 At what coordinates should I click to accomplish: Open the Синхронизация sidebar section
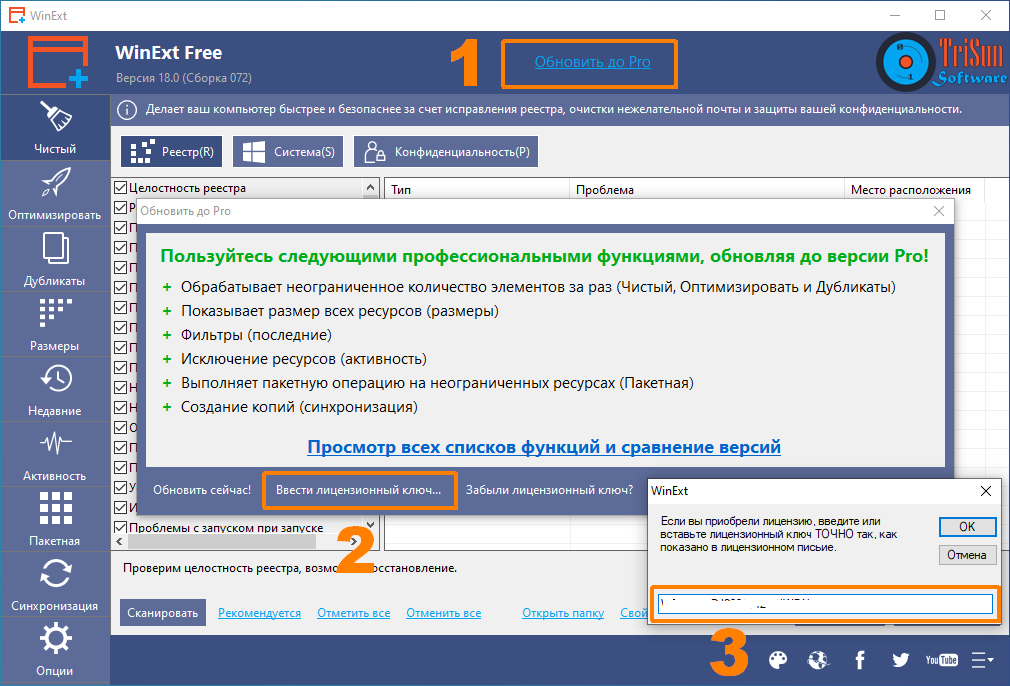(x=55, y=584)
